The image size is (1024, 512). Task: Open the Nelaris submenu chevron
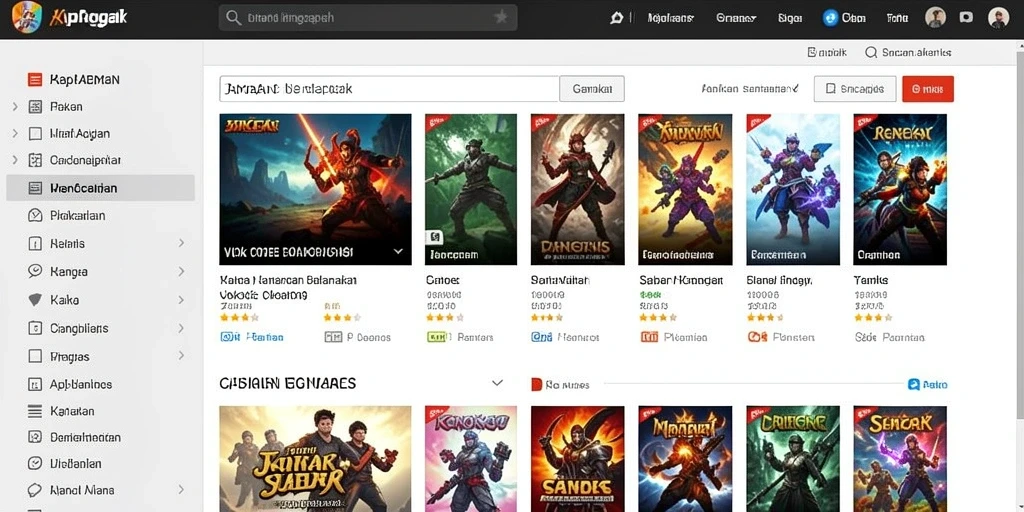[x=181, y=243]
